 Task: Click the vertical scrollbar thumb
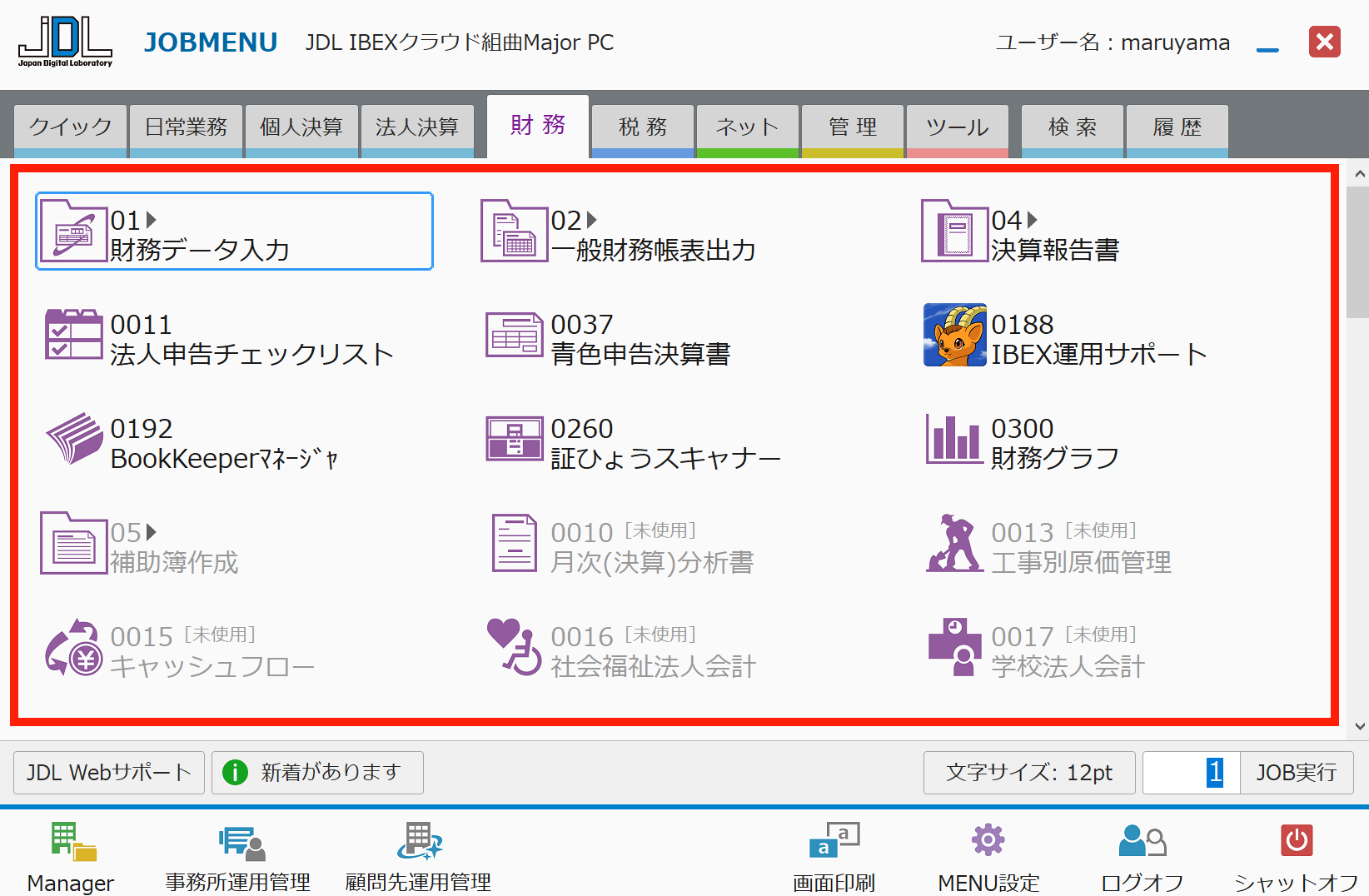click(x=1358, y=252)
